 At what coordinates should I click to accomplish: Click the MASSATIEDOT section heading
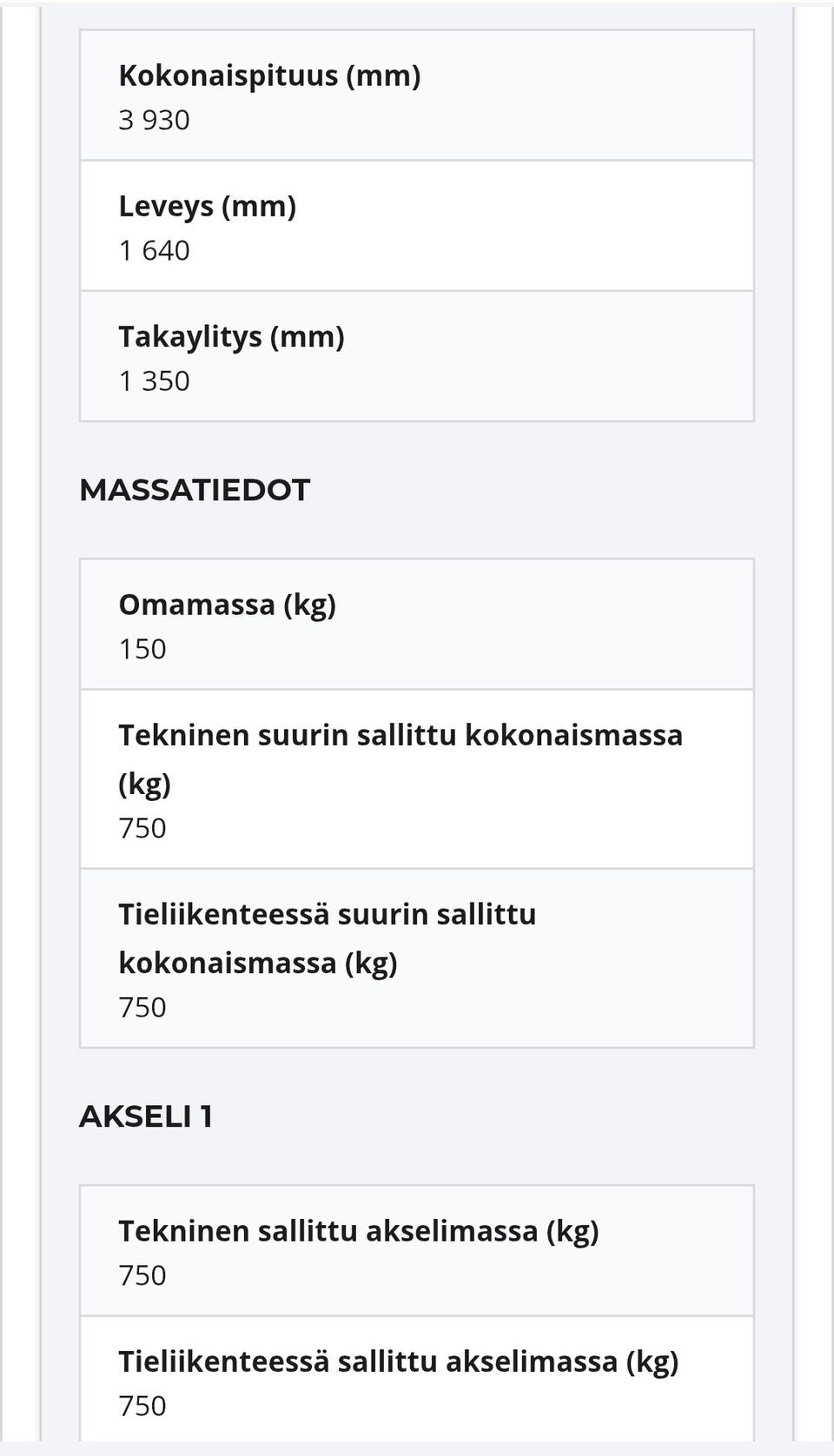(x=195, y=490)
